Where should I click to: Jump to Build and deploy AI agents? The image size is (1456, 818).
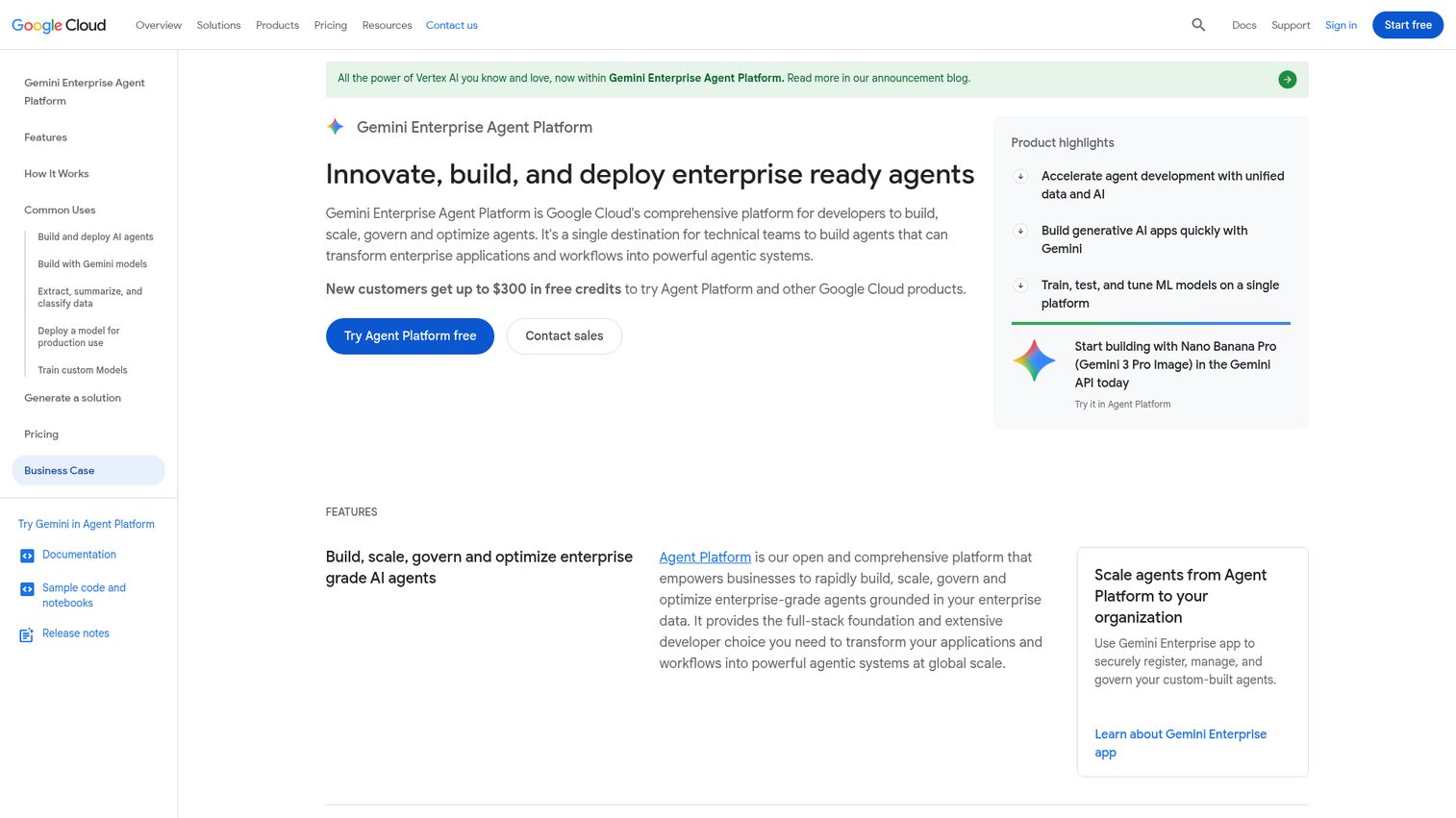click(x=95, y=236)
